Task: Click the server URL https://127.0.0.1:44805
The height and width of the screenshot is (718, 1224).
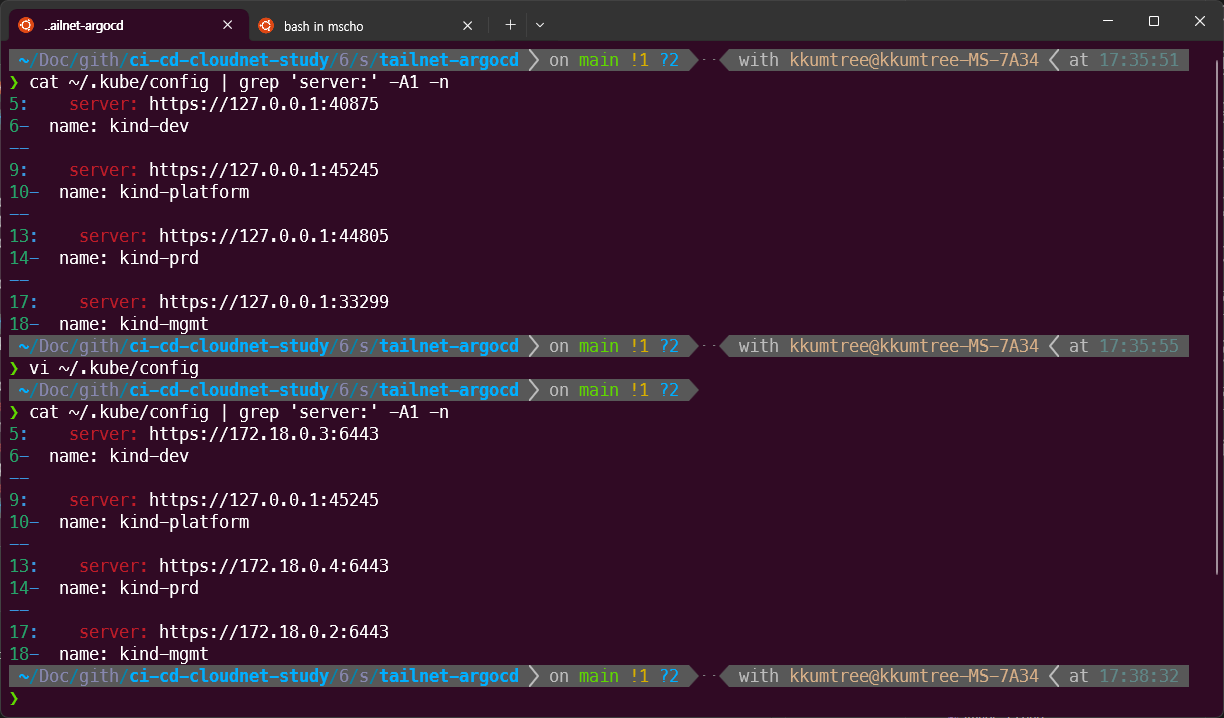Action: (x=274, y=236)
